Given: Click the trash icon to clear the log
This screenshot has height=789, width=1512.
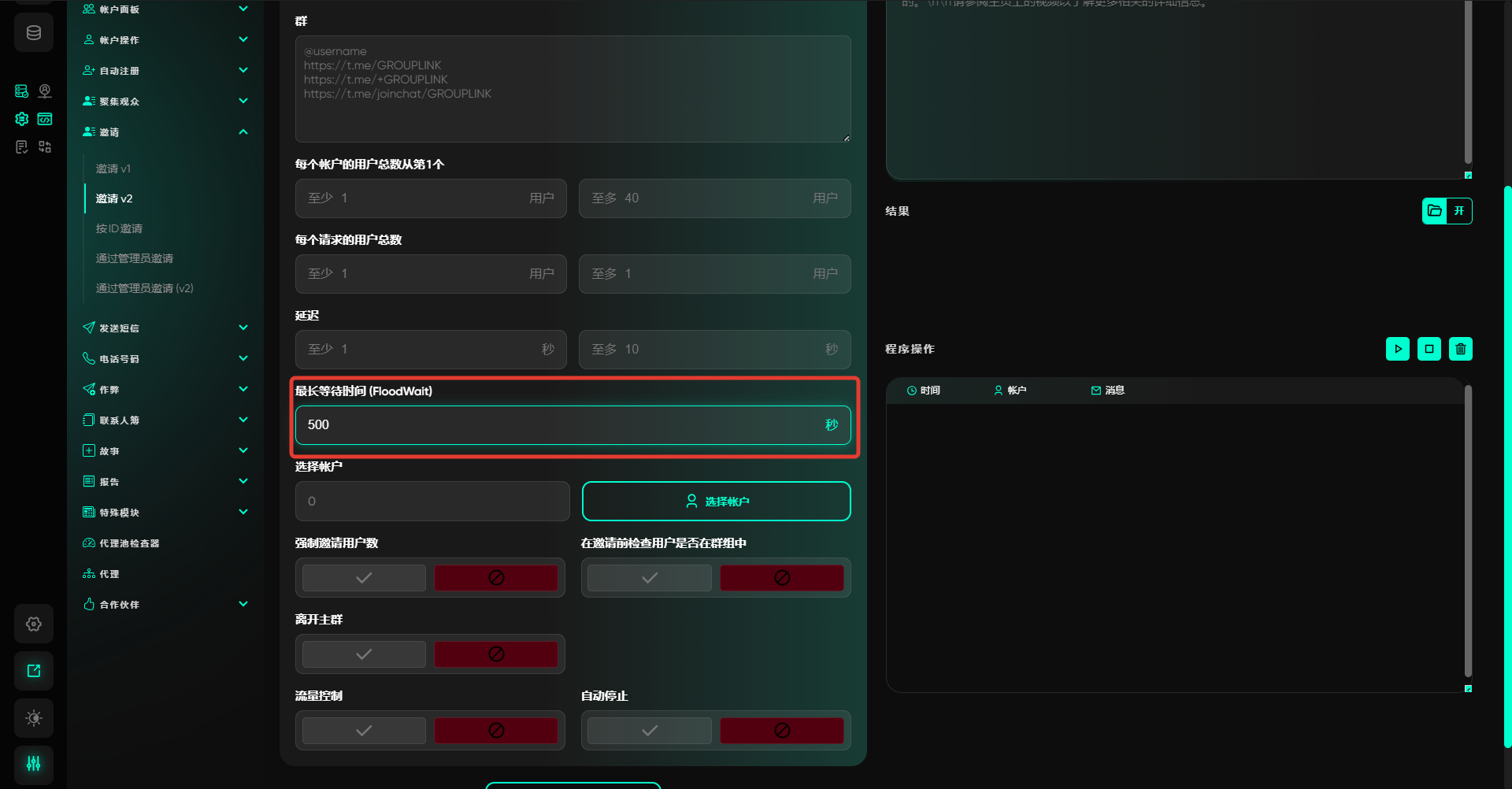Looking at the screenshot, I should [x=1460, y=349].
